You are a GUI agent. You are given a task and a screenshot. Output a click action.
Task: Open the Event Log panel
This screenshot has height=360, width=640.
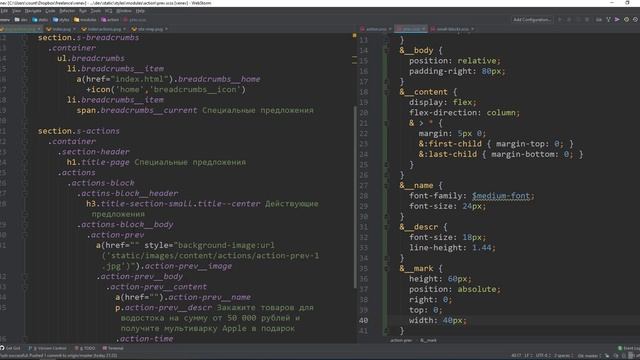pyautogui.click(x=629, y=349)
